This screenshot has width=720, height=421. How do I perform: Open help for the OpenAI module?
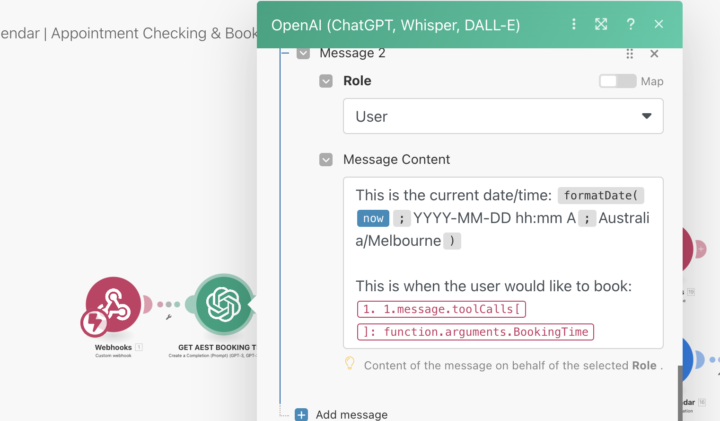click(630, 24)
